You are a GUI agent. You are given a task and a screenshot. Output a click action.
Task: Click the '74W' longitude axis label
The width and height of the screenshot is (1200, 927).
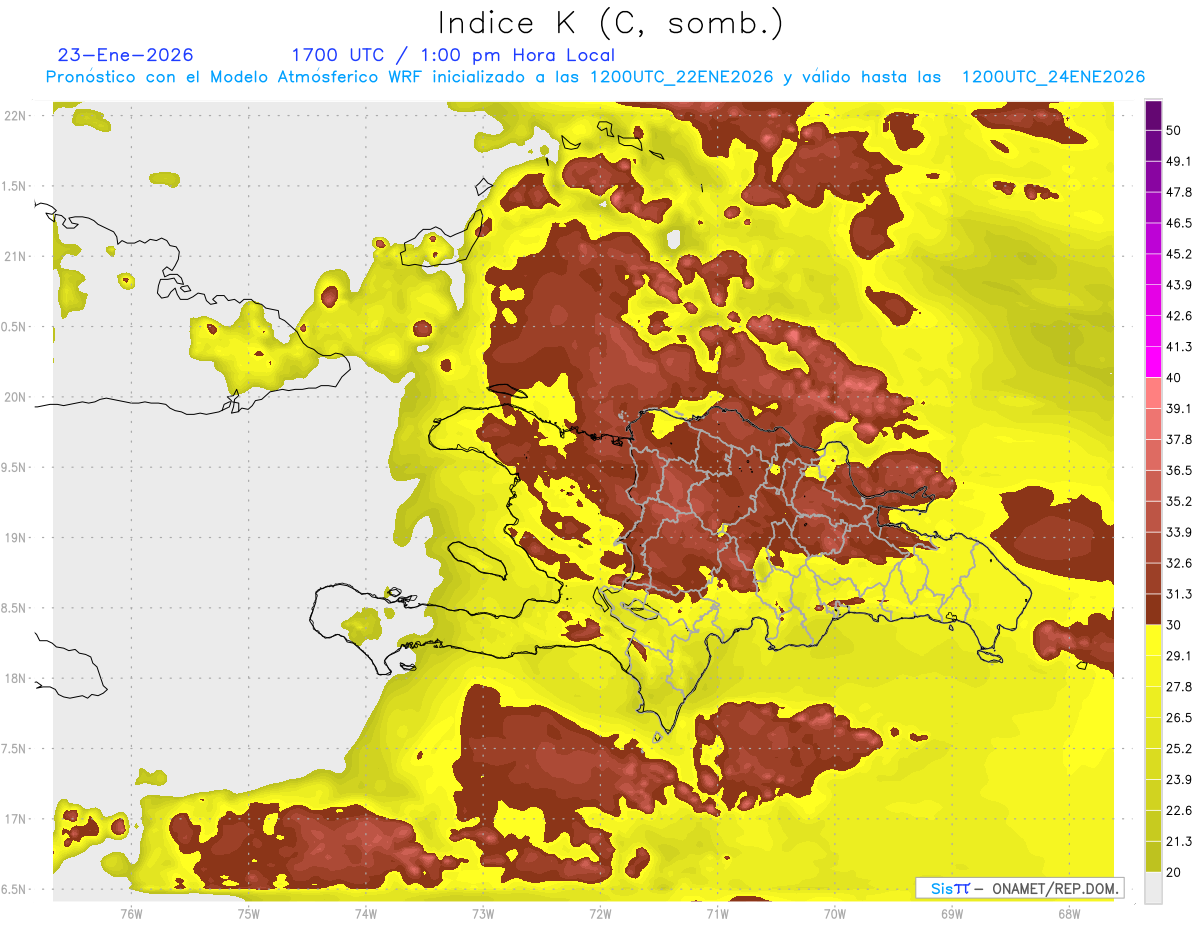[x=365, y=913]
